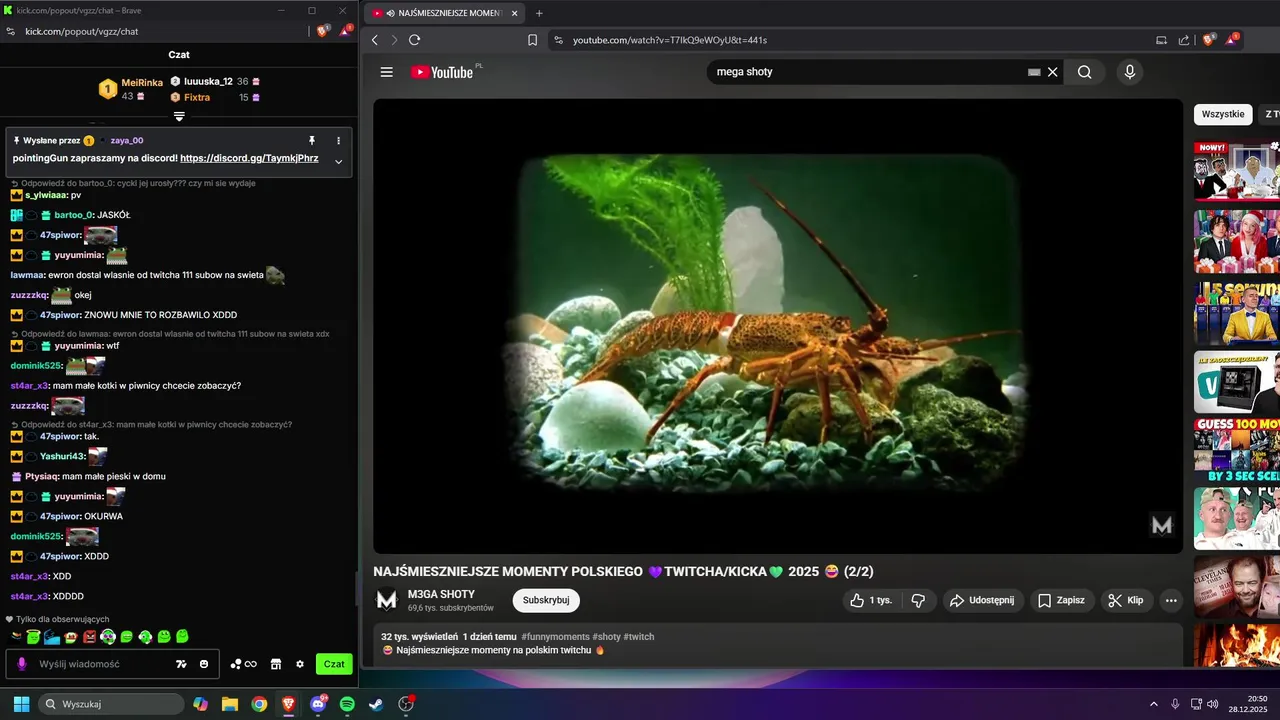
Task: Click username Fixtra in leaderboard
Action: [197, 97]
